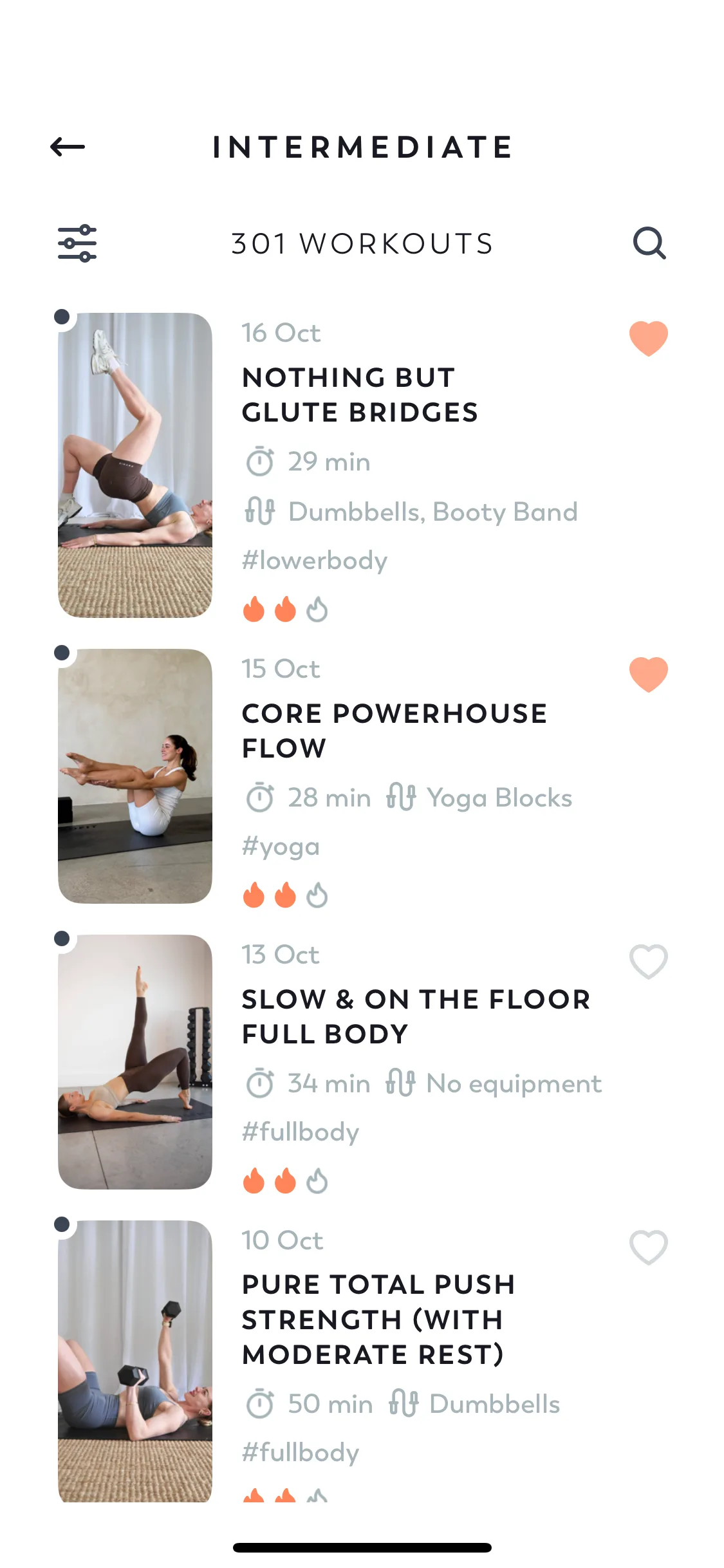The width and height of the screenshot is (724, 1568).
Task: Open workout search
Action: click(649, 243)
